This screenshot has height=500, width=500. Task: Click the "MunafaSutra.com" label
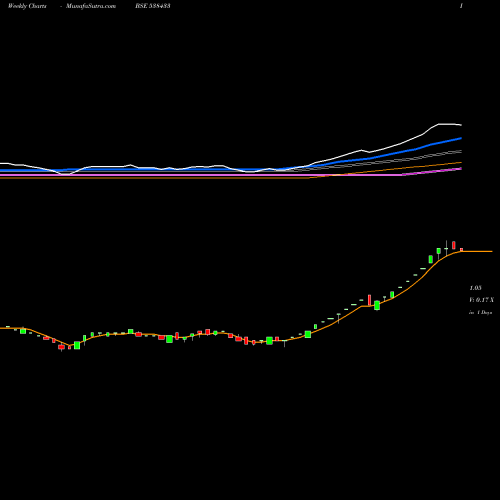point(91,6)
